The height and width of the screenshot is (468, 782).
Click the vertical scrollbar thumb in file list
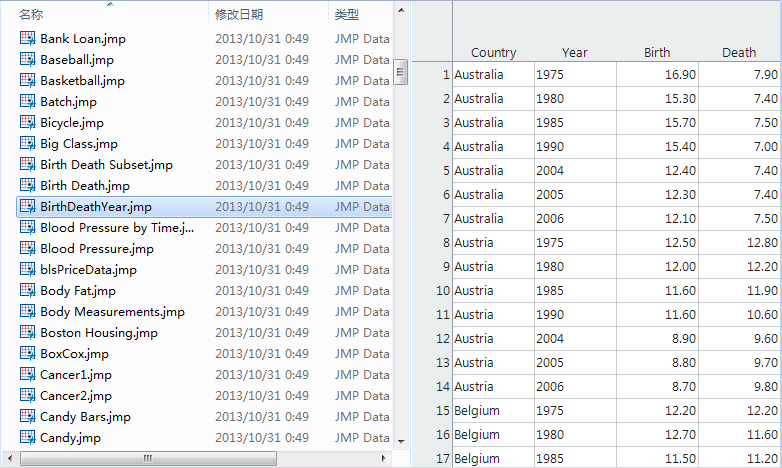[400, 72]
